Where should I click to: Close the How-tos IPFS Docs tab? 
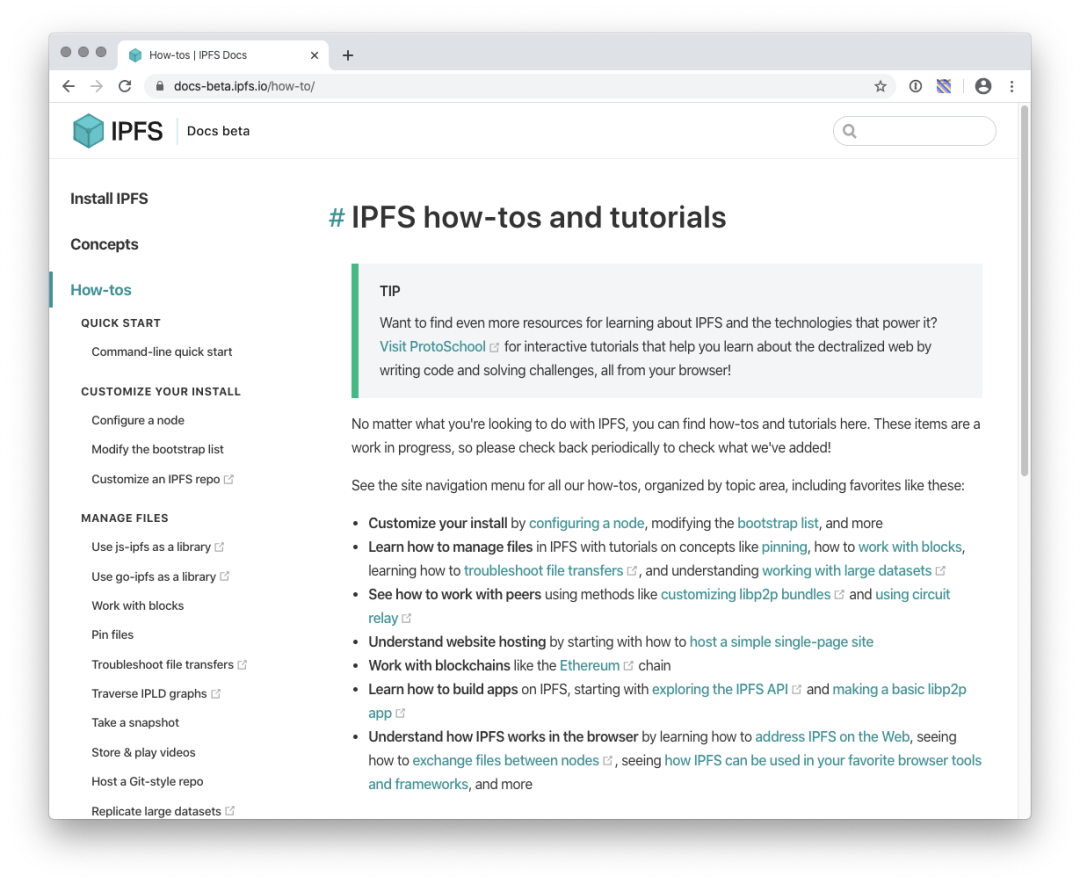point(314,55)
